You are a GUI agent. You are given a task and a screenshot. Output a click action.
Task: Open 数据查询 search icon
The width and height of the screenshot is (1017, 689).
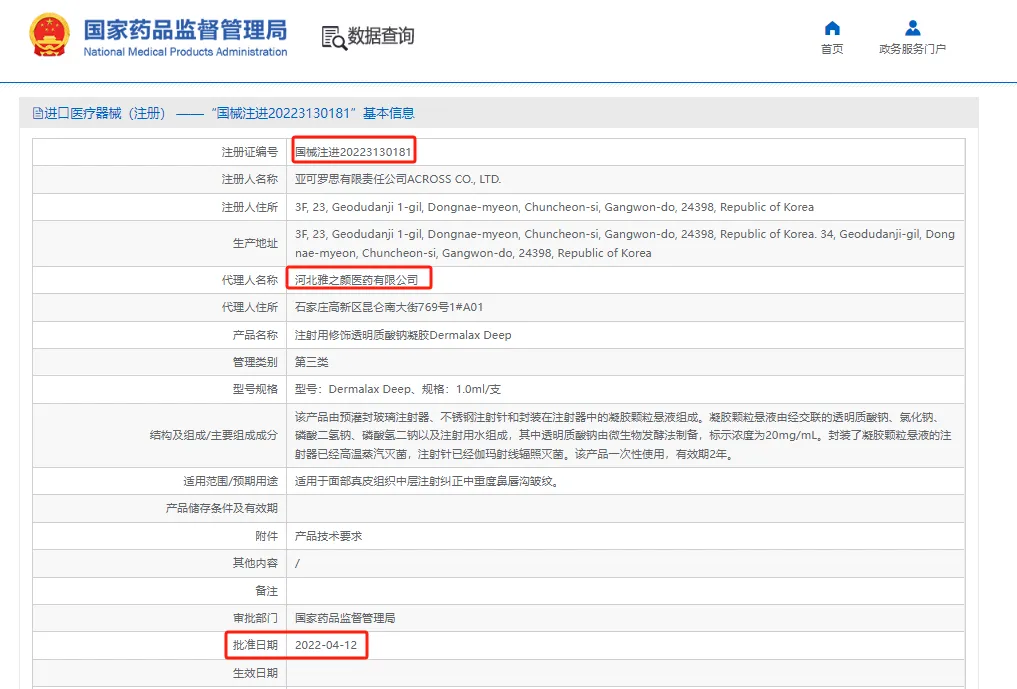click(x=334, y=38)
